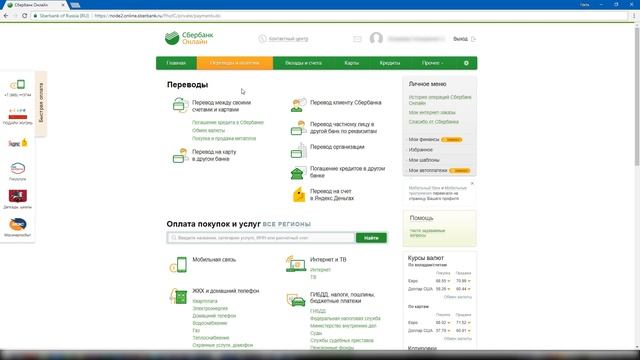
Task: Expand Доллар США sale rate arrow under По картам
Action: 469,331
